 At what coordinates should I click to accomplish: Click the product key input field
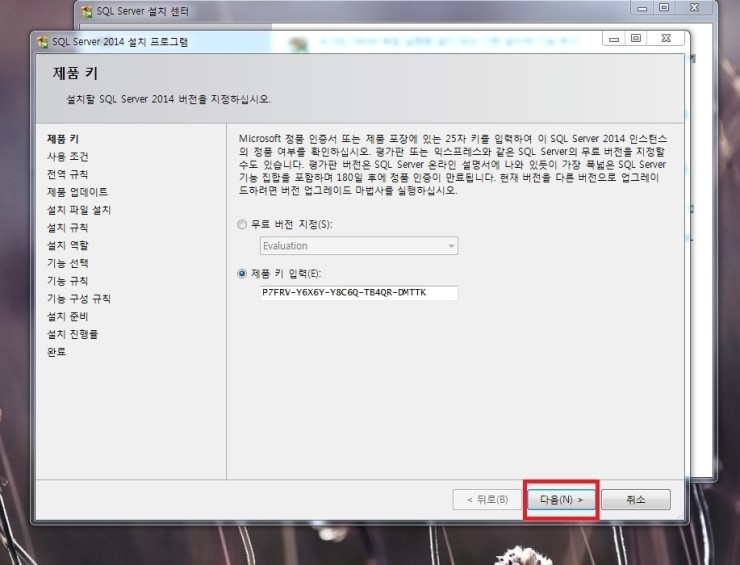(359, 293)
